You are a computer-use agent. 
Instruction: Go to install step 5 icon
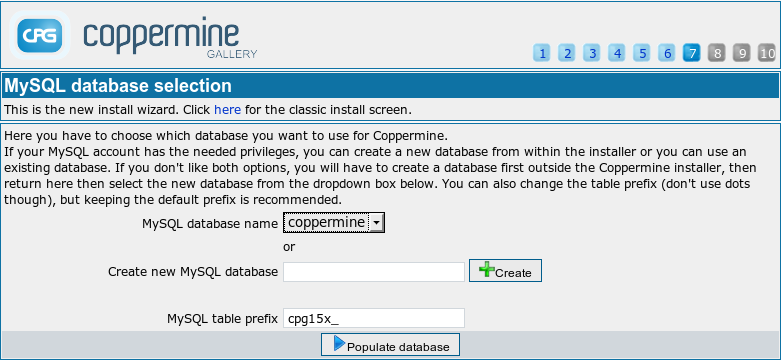642,52
